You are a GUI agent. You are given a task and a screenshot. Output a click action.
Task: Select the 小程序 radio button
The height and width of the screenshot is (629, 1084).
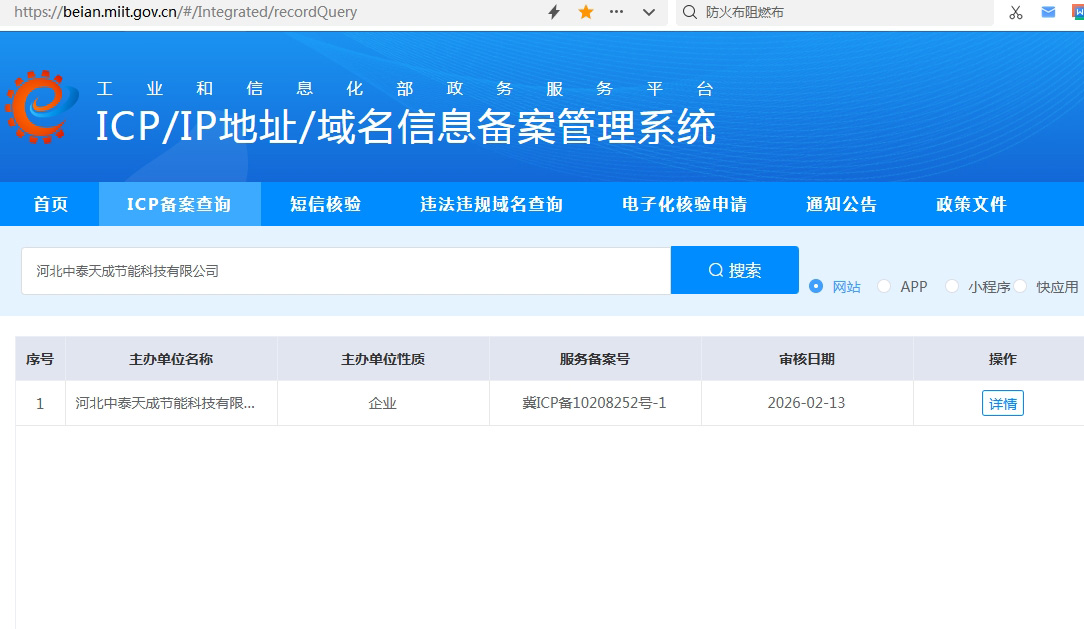tap(952, 286)
